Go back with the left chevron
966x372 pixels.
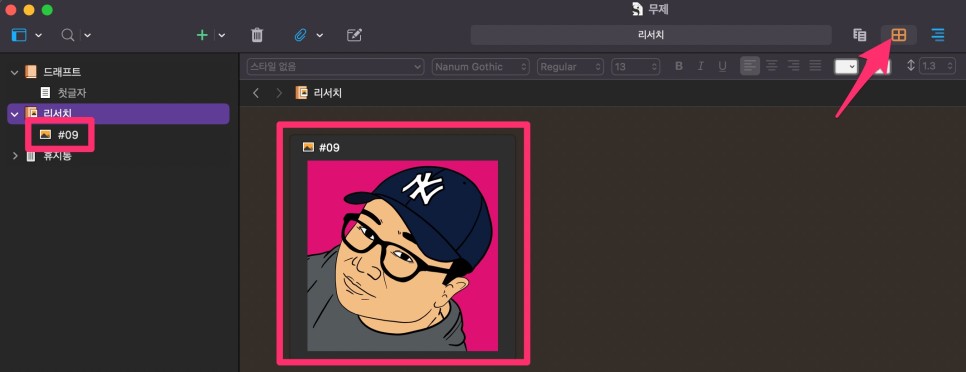pos(256,93)
